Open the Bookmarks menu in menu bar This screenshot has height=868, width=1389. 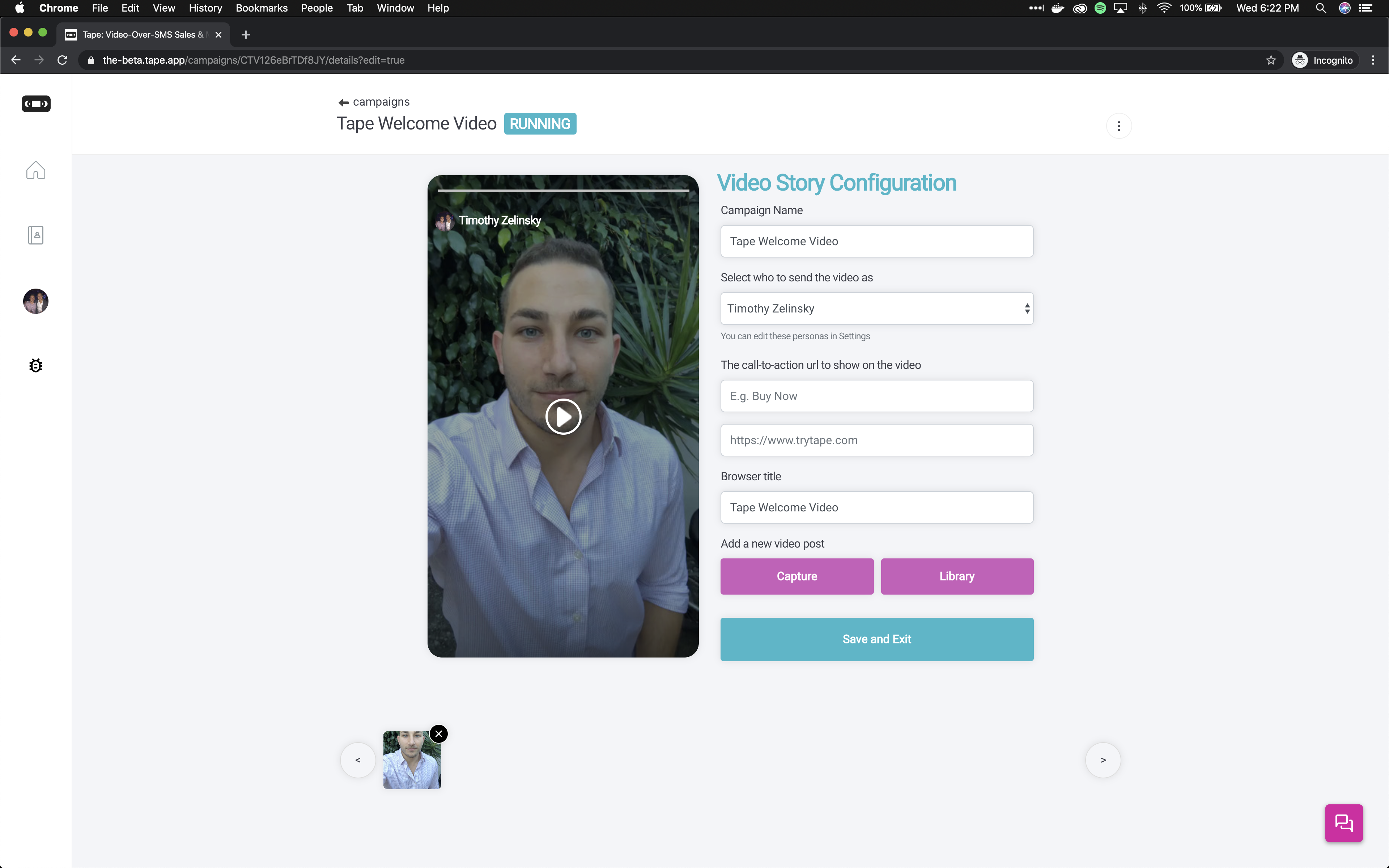pyautogui.click(x=261, y=8)
